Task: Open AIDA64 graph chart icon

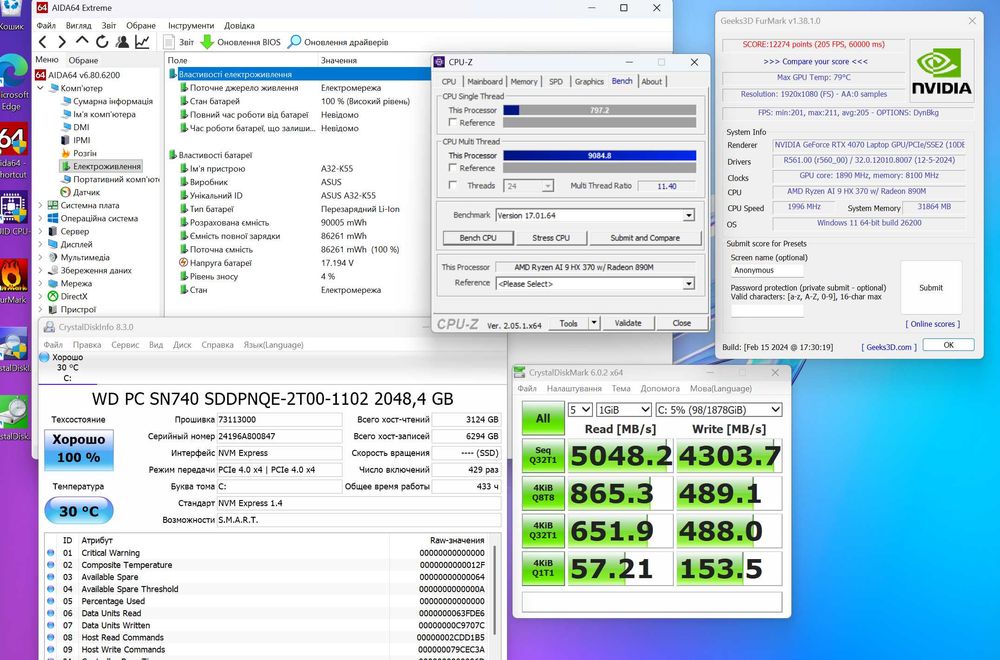Action: click(142, 42)
